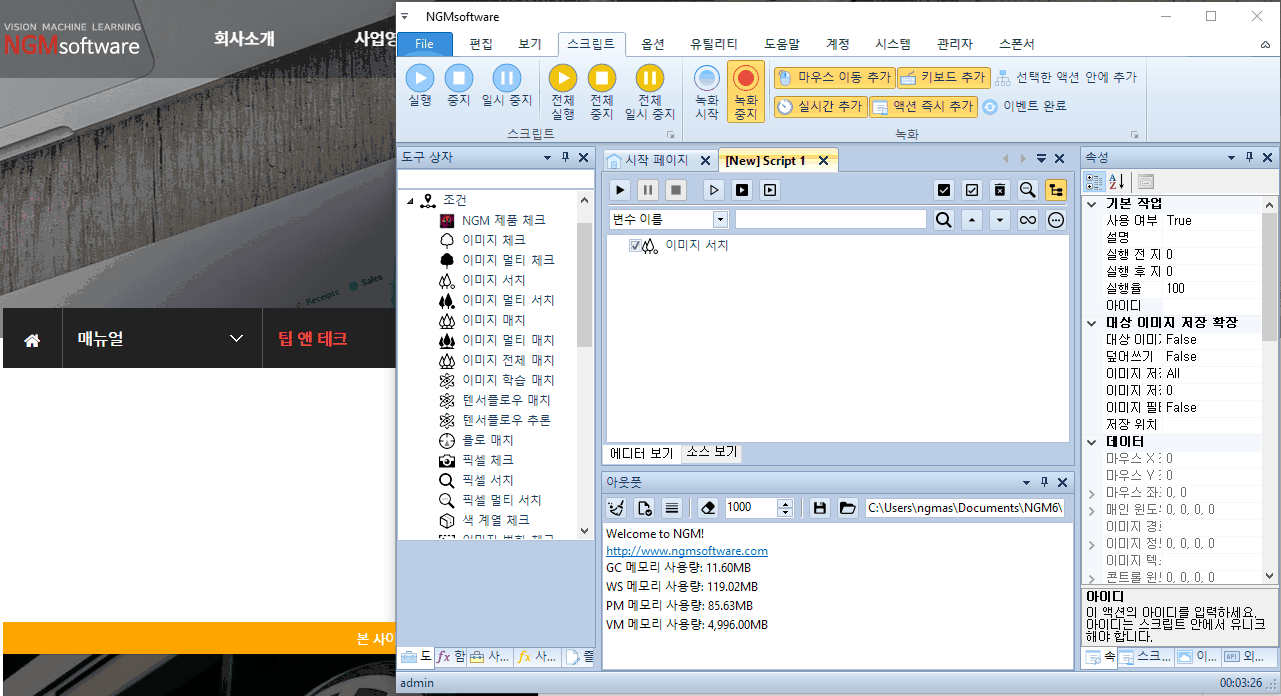Click the 실시간 추가 button
The width and height of the screenshot is (1281, 696).
820,106
